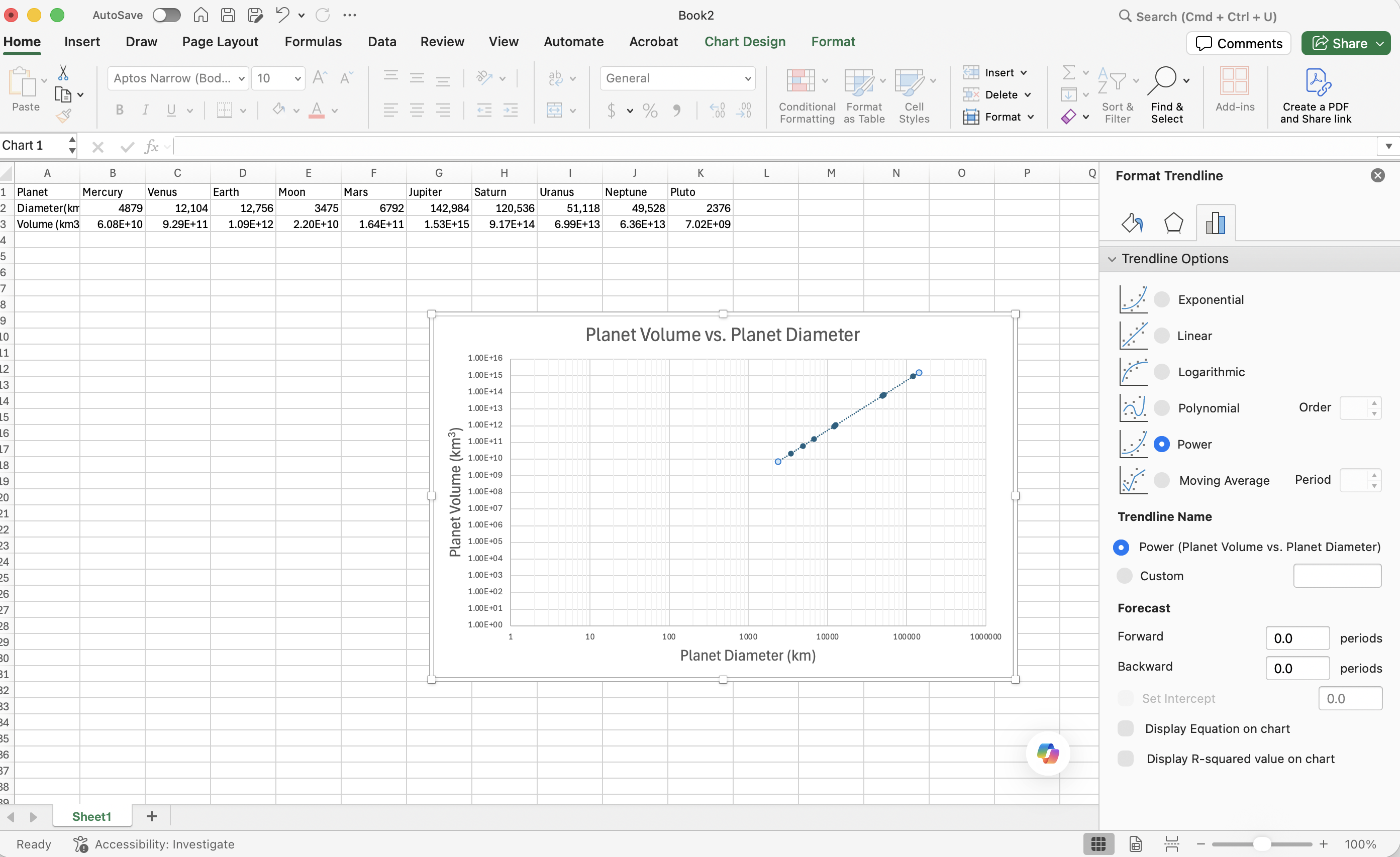The height and width of the screenshot is (857, 1400).
Task: Open the Insert ribbon tab
Action: (x=82, y=42)
